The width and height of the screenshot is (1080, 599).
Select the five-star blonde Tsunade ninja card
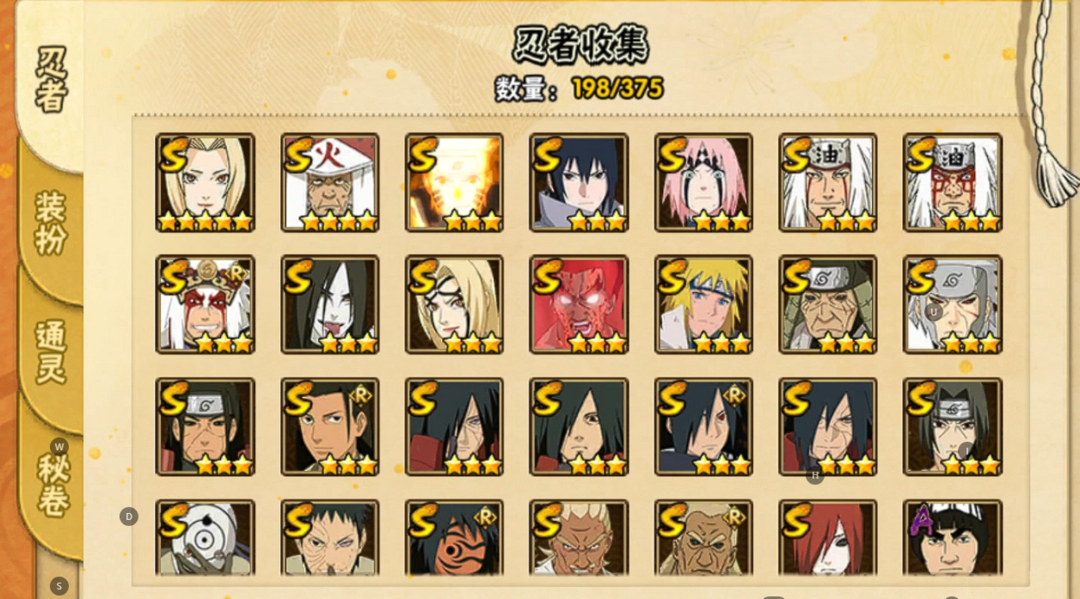coord(205,182)
